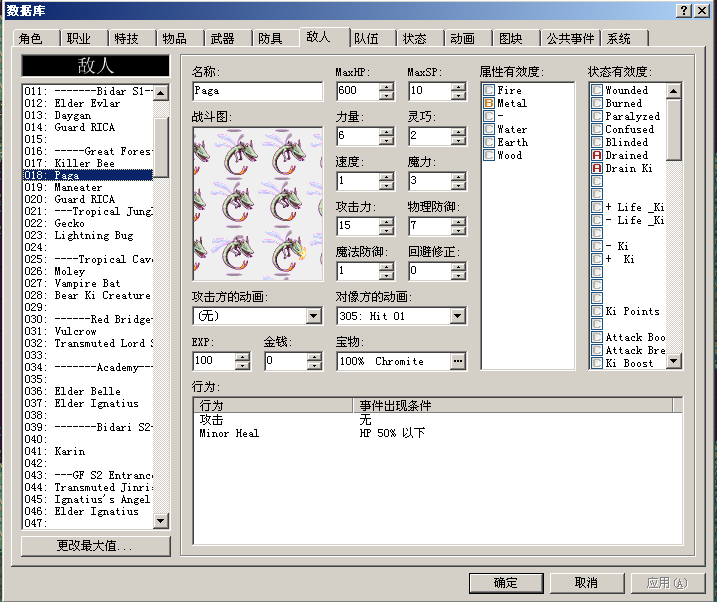Select enemy 026: Moley
Image resolution: width=717 pixels, height=602 pixels.
pyautogui.click(x=88, y=272)
